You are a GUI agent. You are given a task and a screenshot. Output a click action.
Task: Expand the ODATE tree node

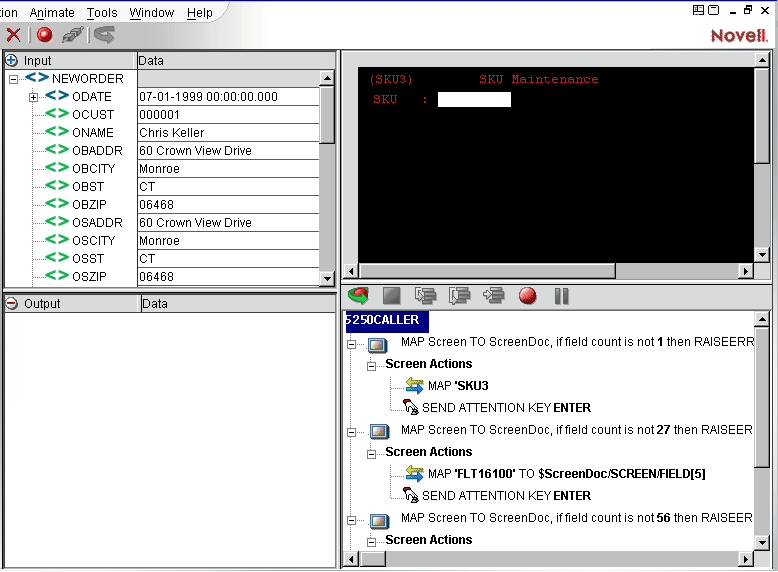[33, 97]
